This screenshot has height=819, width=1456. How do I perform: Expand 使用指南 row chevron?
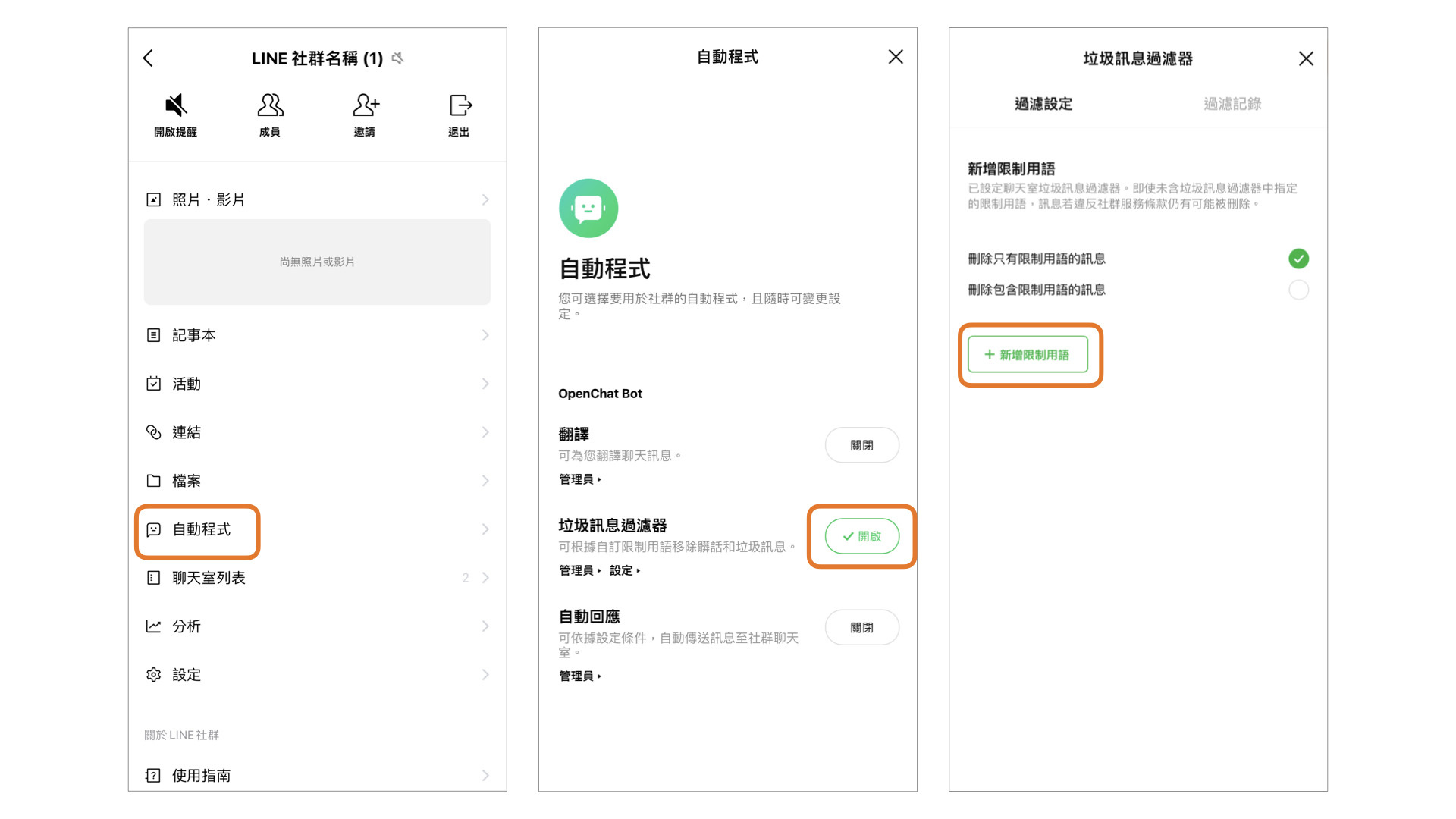click(x=485, y=775)
